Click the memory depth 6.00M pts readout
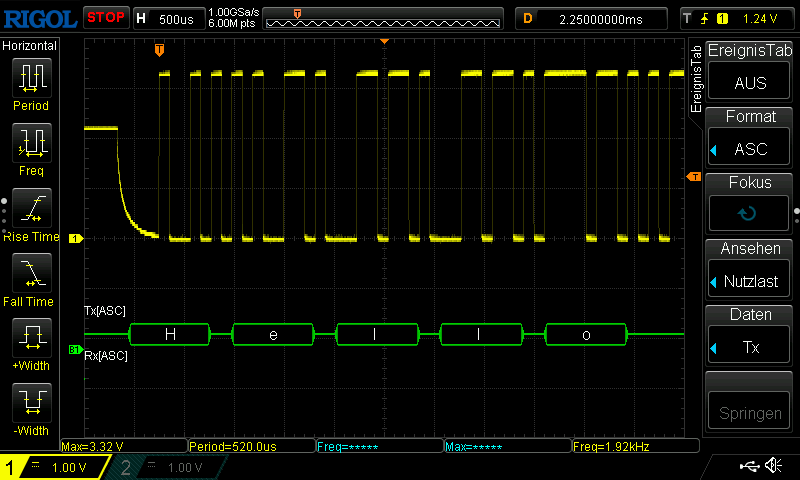 pyautogui.click(x=232, y=23)
